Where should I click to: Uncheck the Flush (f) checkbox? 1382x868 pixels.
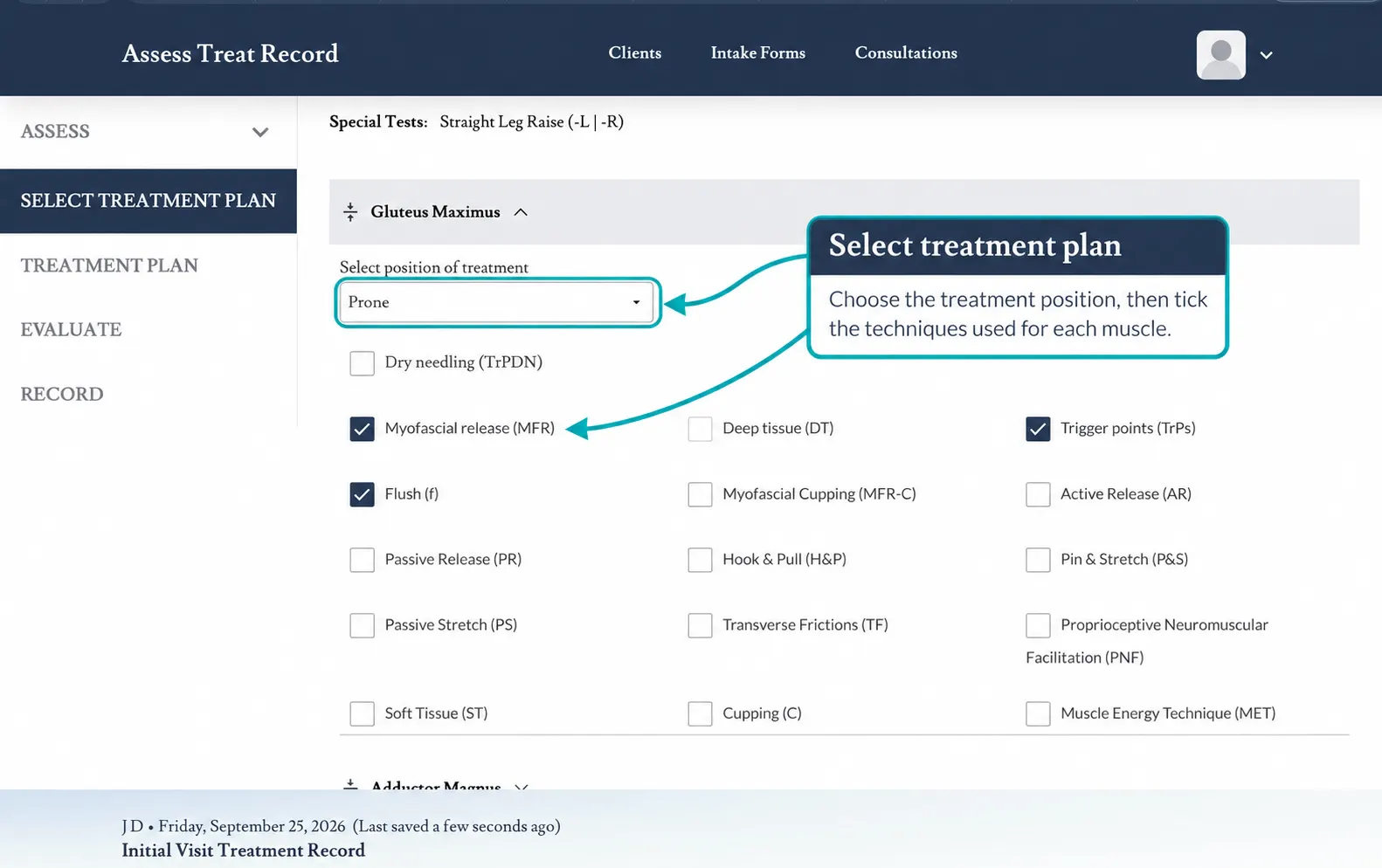362,494
